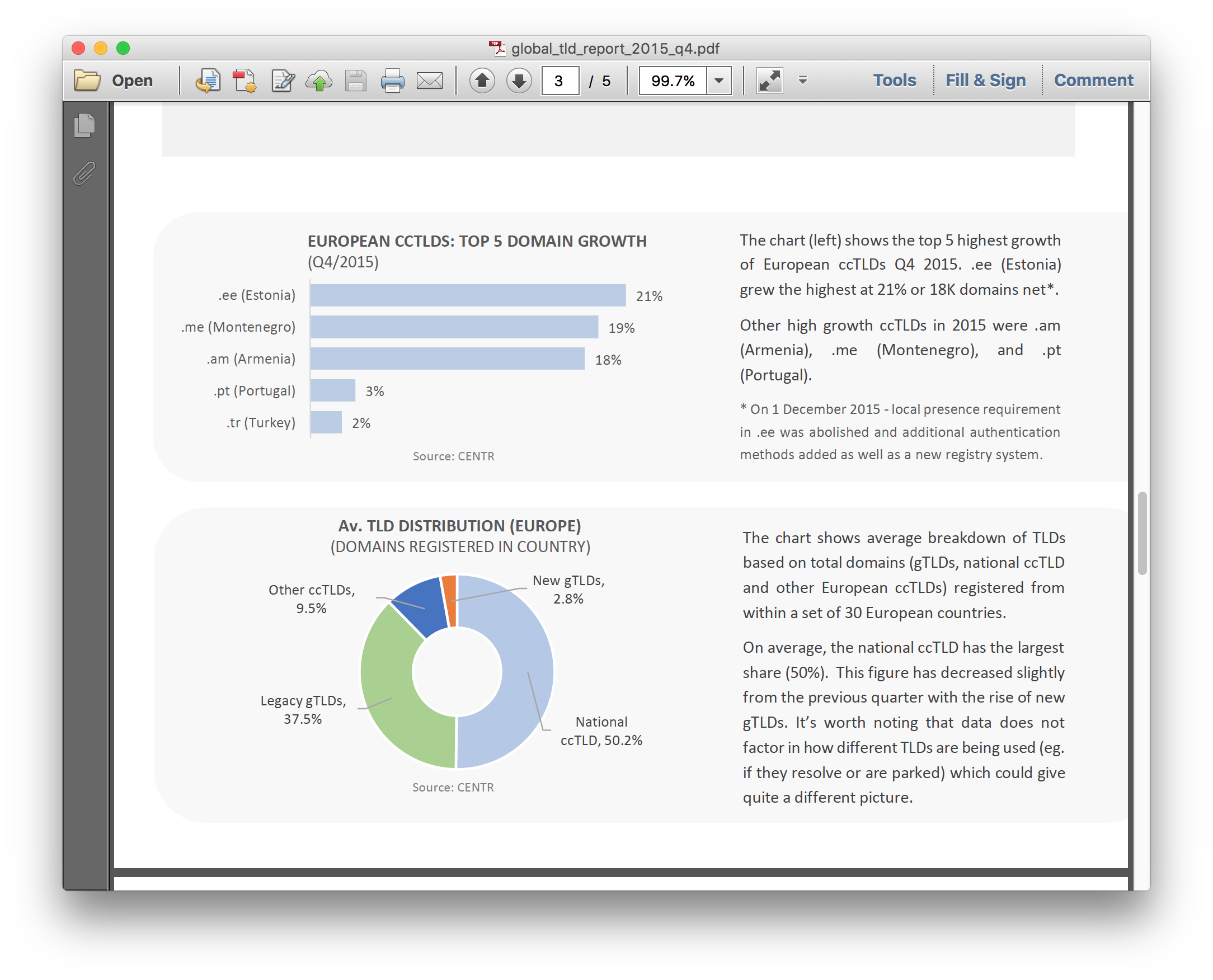Click the save floppy disk icon
The image size is (1213, 980).
click(356, 81)
